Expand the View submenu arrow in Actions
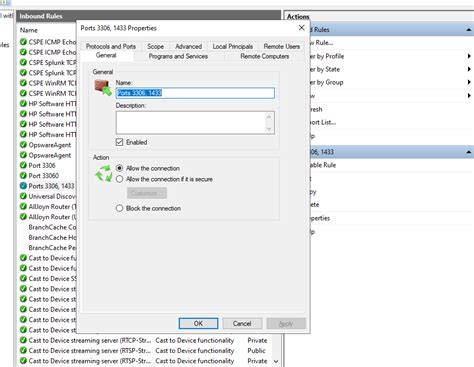 coord(469,96)
